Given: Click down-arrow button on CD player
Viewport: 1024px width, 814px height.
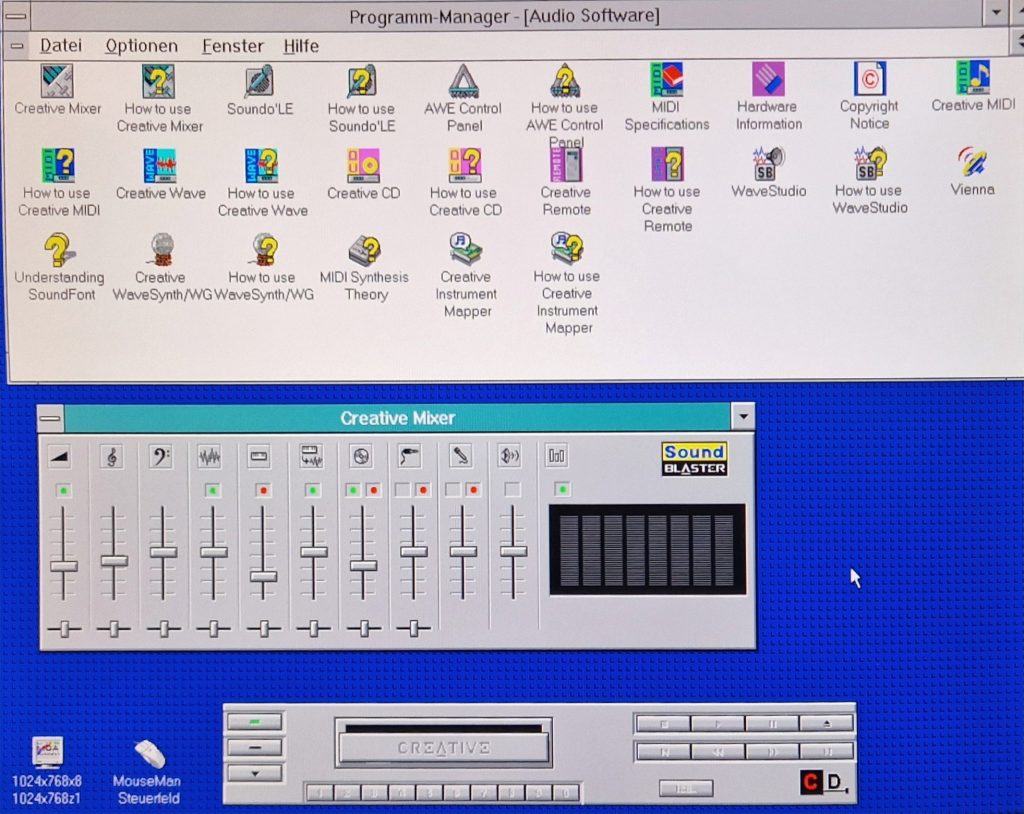Looking at the screenshot, I should (x=255, y=773).
